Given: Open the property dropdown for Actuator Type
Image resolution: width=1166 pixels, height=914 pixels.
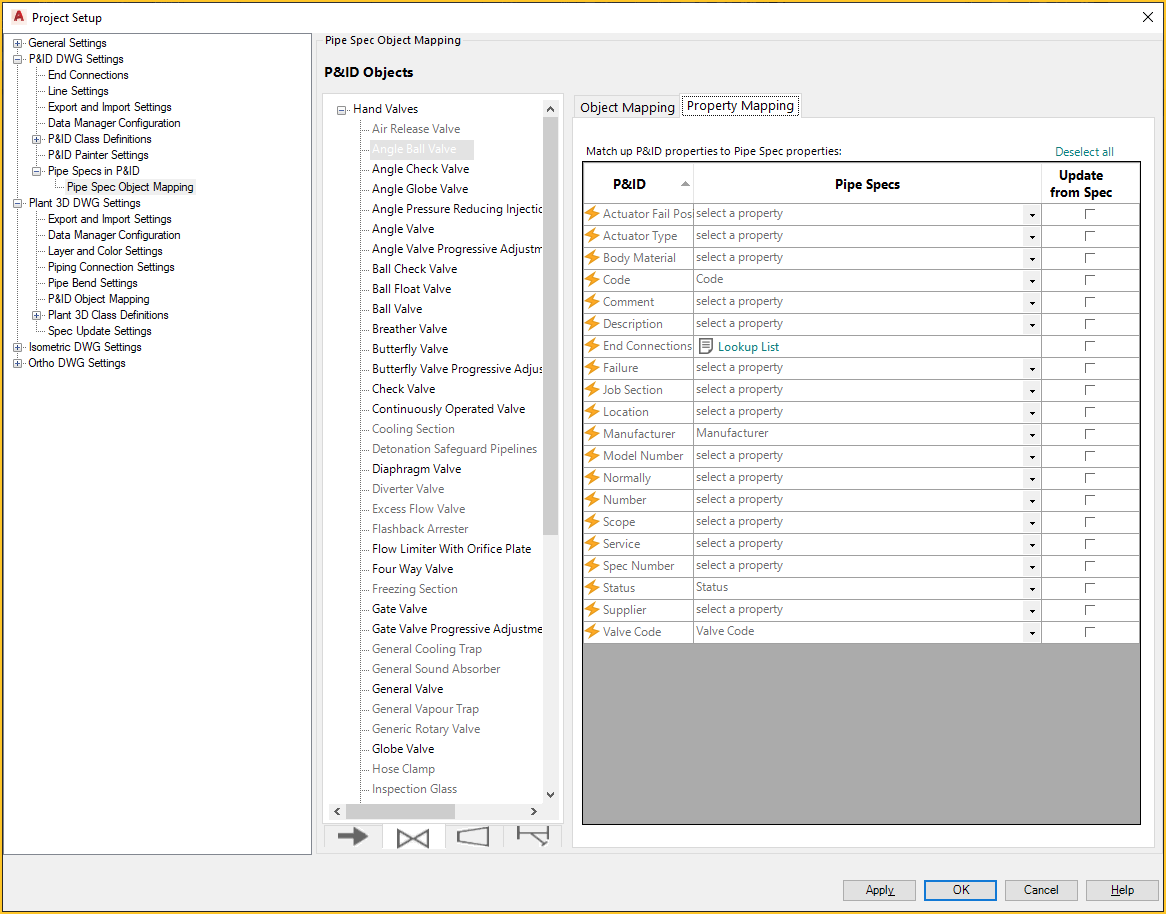Looking at the screenshot, I should point(1031,235).
